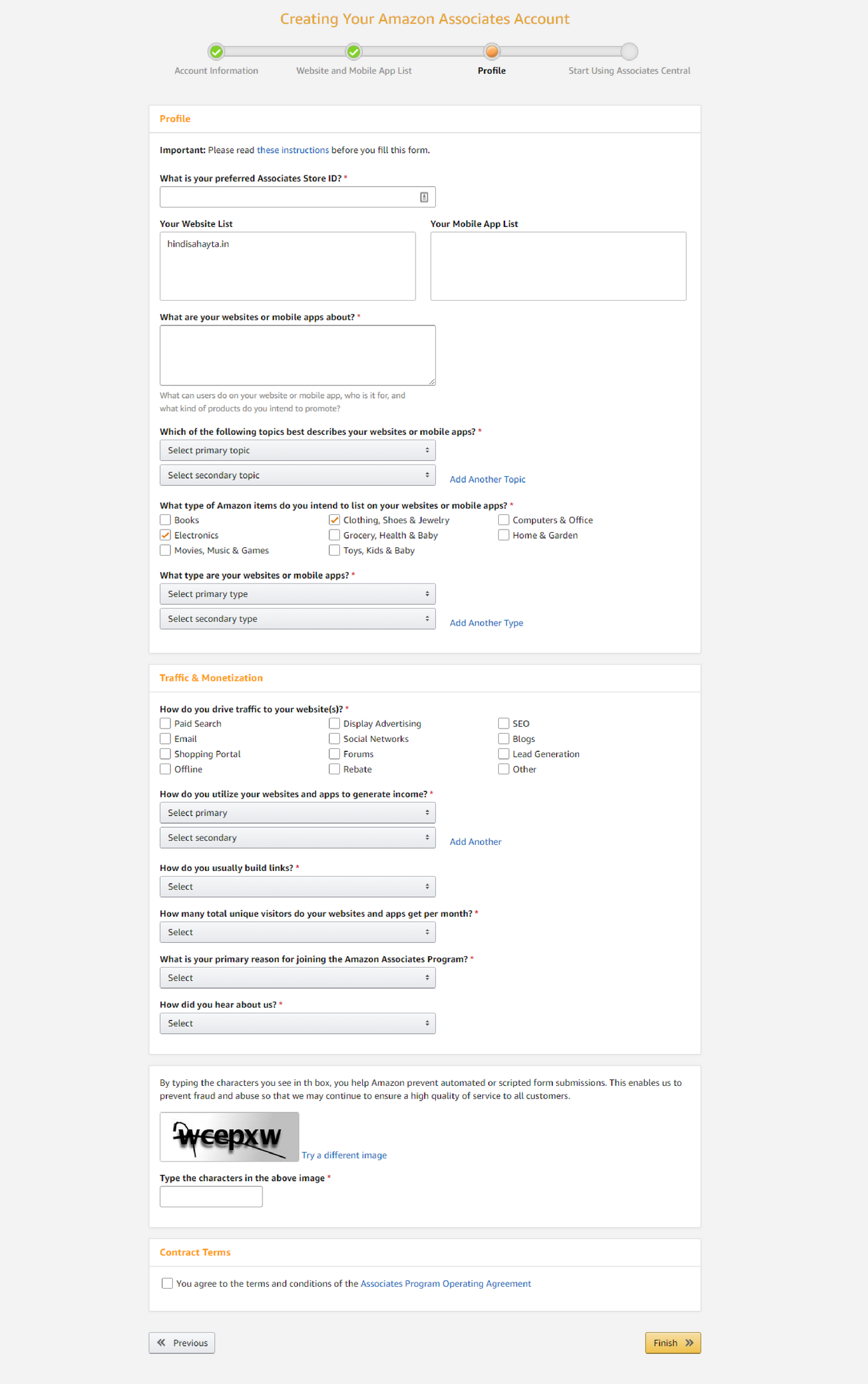The image size is (868, 1384).
Task: Open Select primary topic dropdown
Action: tap(297, 450)
